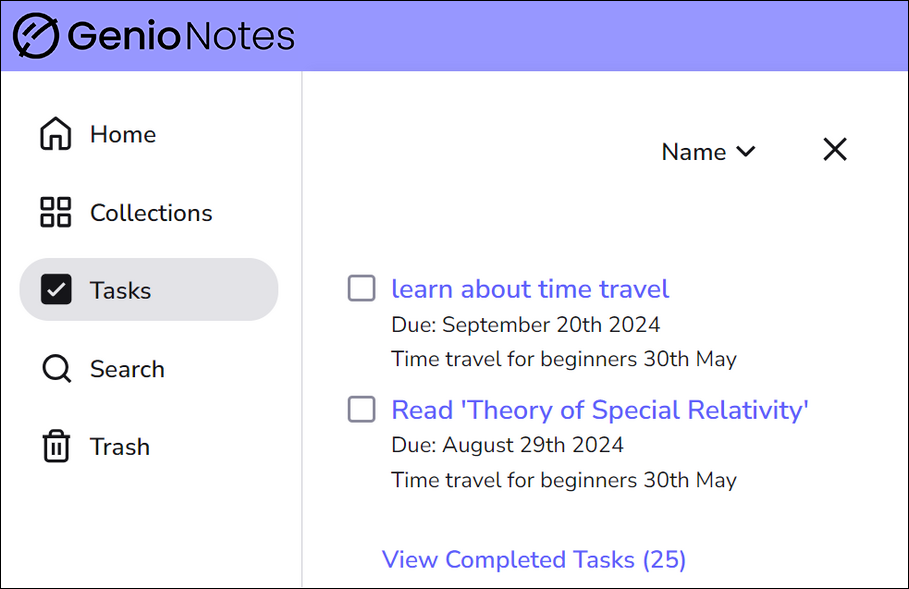Tick the 'learn about time travel' checkbox

pyautogui.click(x=361, y=289)
